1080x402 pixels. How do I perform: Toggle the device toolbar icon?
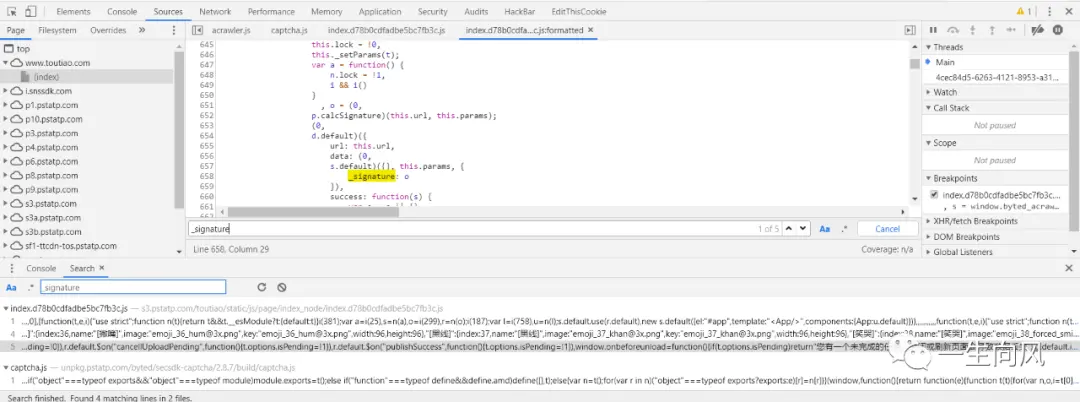pyautogui.click(x=31, y=12)
